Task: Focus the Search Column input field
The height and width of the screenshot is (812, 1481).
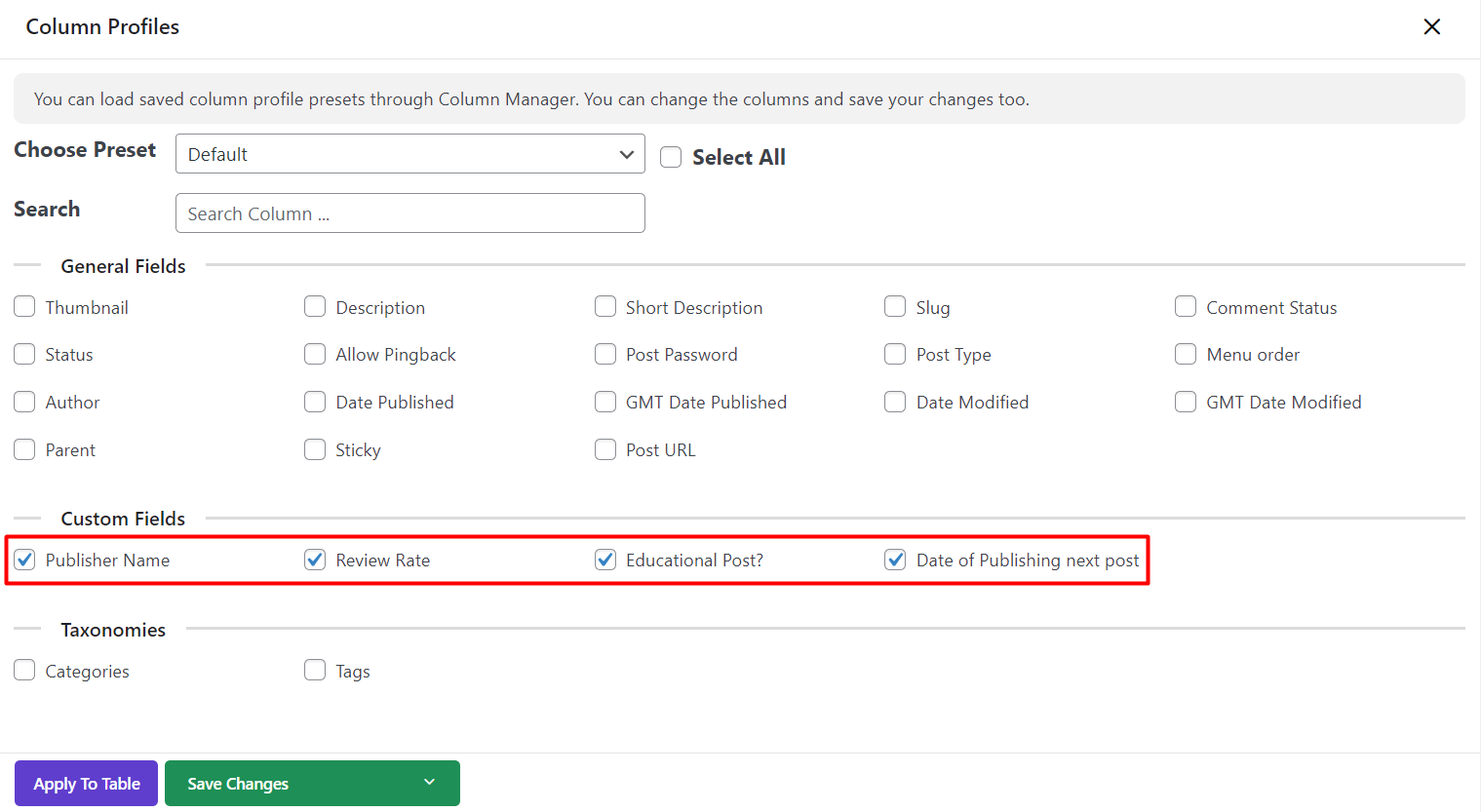Action: pyautogui.click(x=409, y=213)
